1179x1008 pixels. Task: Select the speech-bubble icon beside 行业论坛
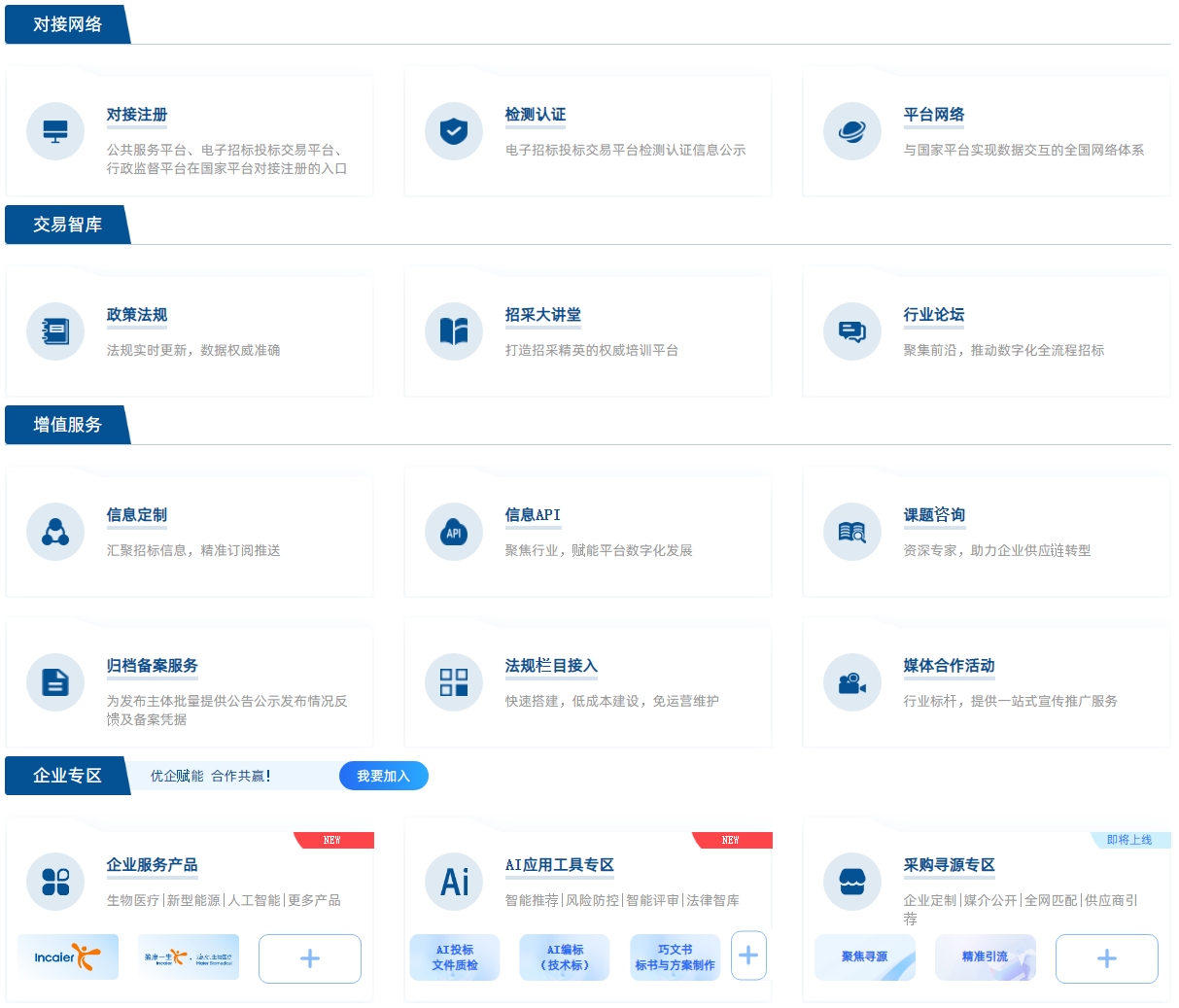tap(852, 331)
